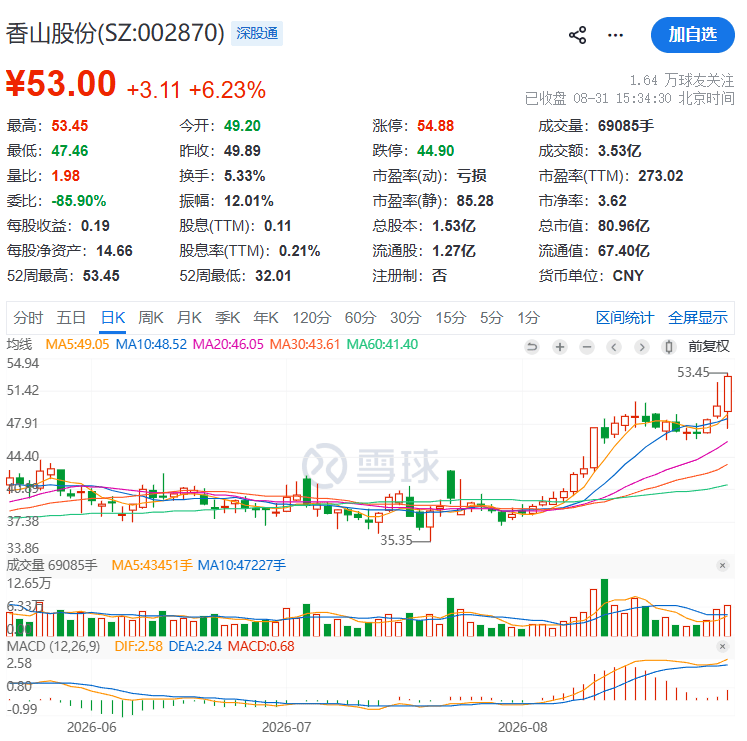Screen dimensions: 747x741
Task: Select the 月K tab
Action: click(189, 317)
